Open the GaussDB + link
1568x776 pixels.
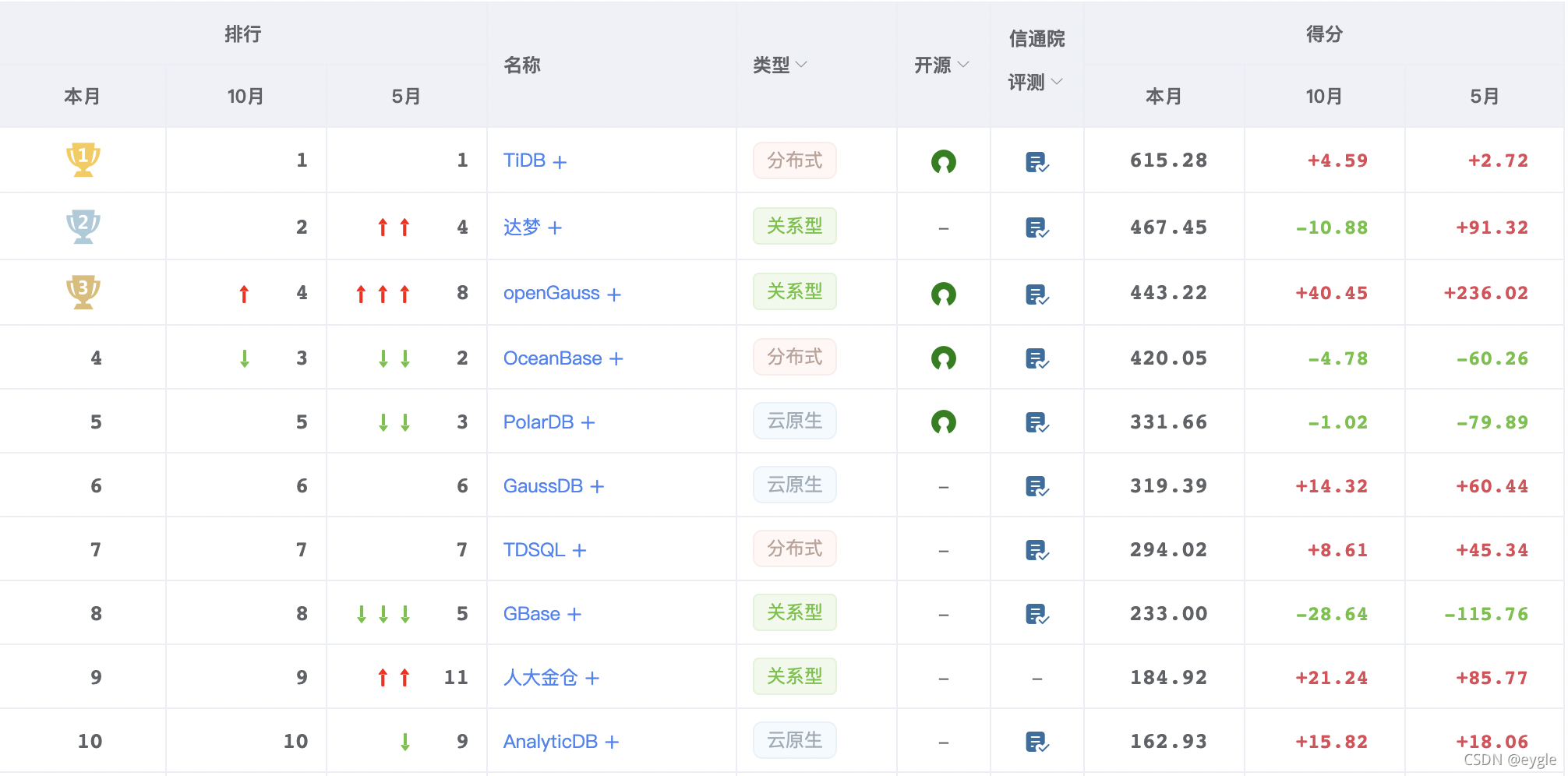point(553,486)
